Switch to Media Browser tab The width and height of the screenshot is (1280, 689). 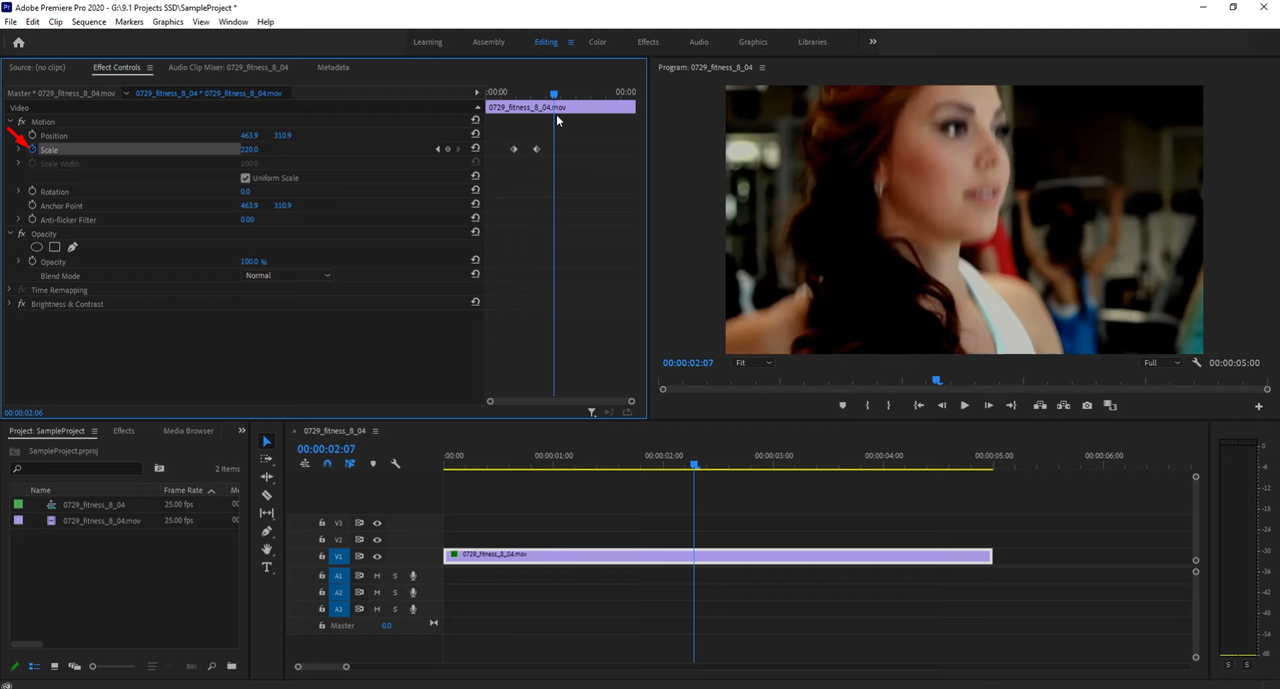point(188,431)
